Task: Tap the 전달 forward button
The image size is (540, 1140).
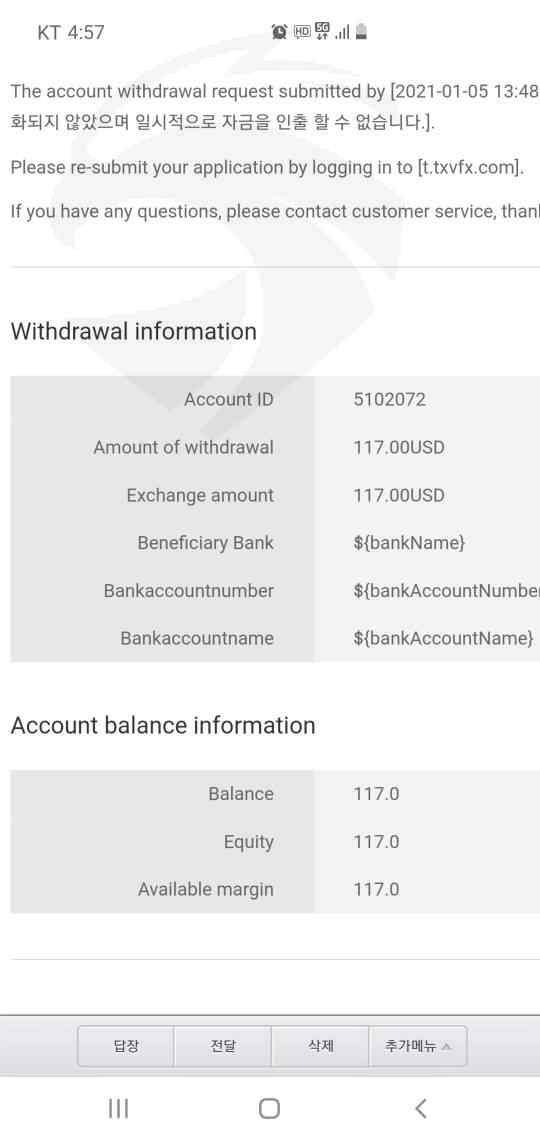Action: pyautogui.click(x=222, y=1046)
